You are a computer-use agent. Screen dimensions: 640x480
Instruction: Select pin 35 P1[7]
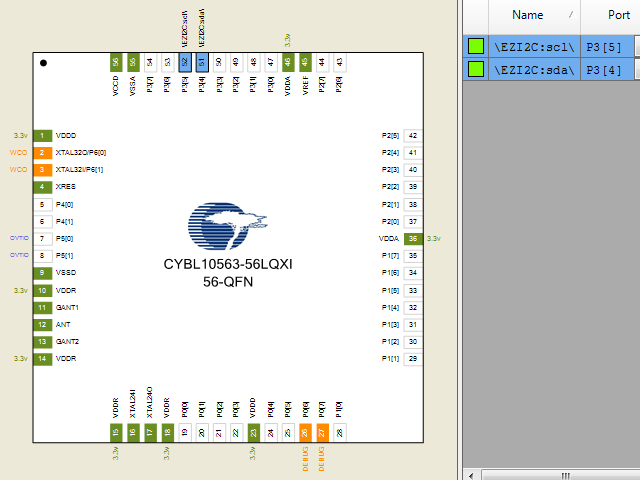[x=413, y=256]
